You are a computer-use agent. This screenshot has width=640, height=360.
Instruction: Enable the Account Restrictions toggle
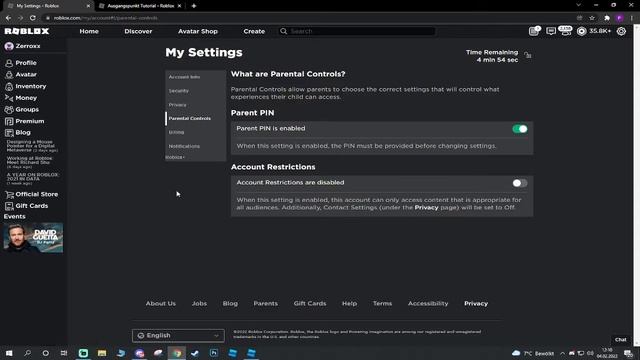520,183
